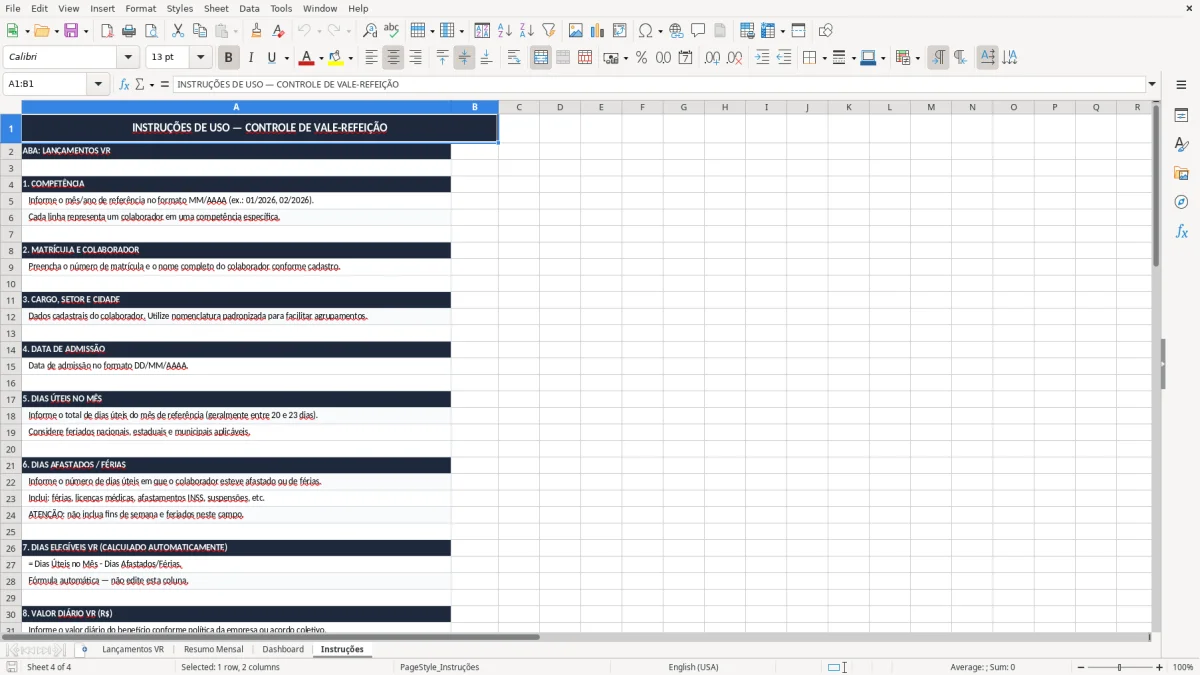Toggle Bold formatting
The image size is (1200, 675).
pos(229,58)
